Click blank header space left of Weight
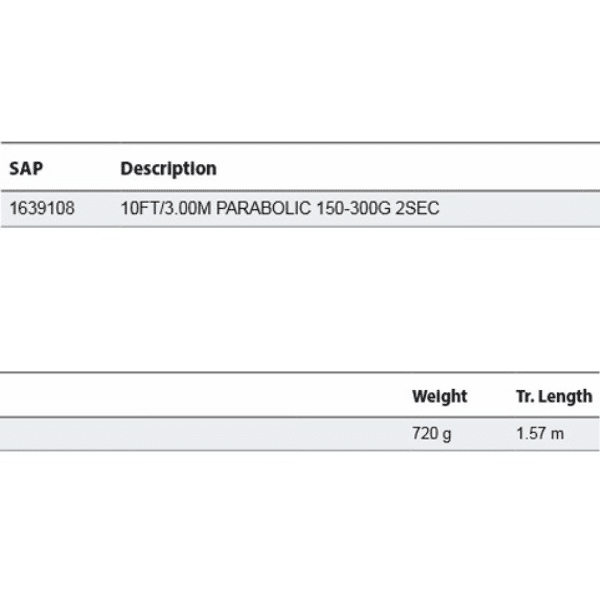The height and width of the screenshot is (600, 600). (x=200, y=396)
